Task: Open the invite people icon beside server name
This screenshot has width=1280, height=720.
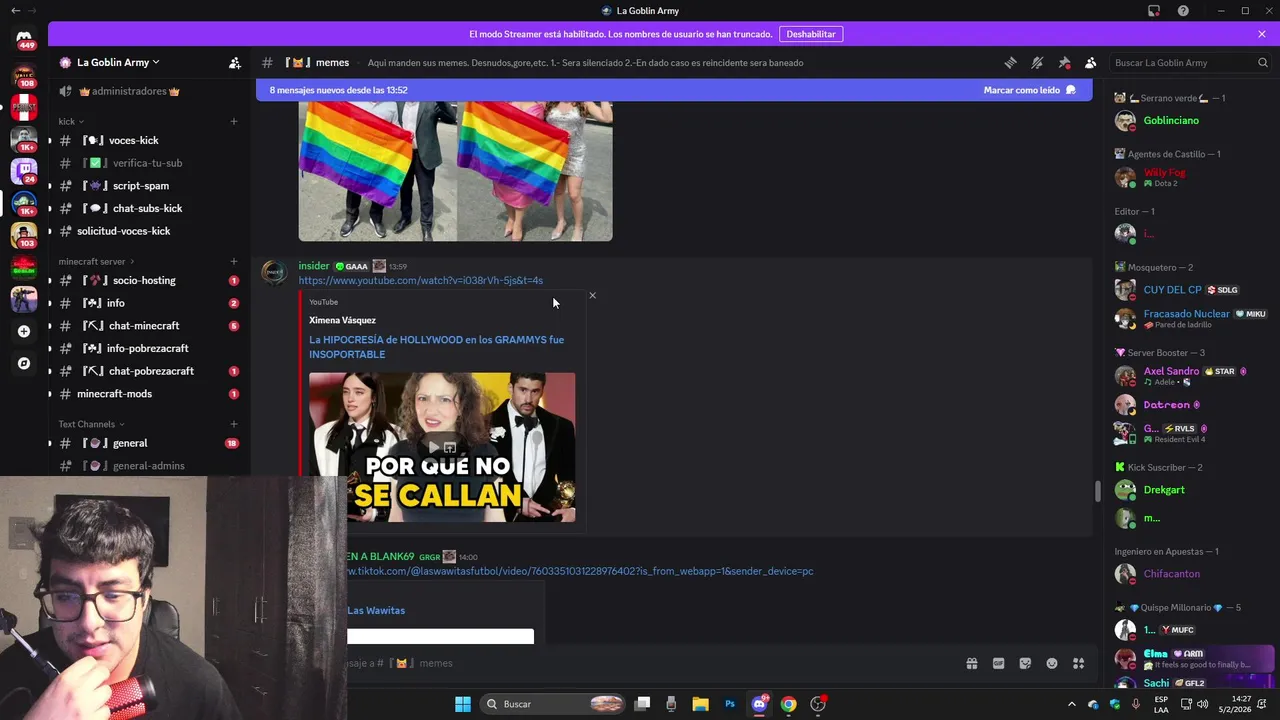Action: pyautogui.click(x=234, y=62)
